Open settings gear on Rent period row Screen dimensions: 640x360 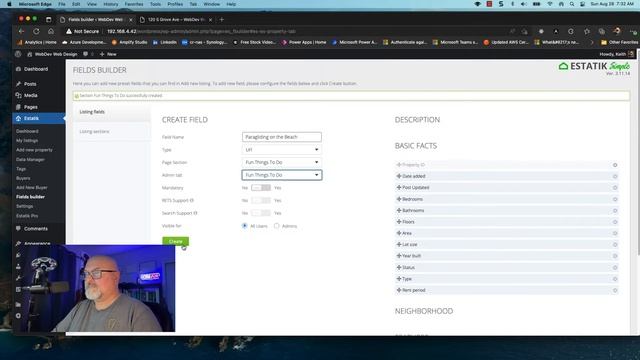click(x=615, y=291)
